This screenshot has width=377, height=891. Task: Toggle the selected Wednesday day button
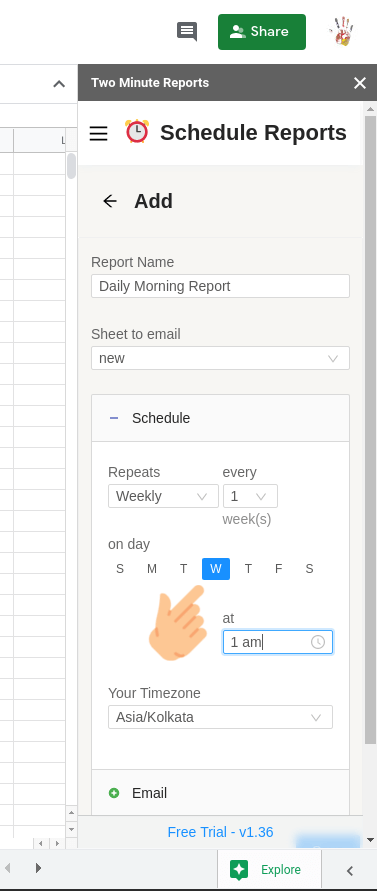point(216,569)
